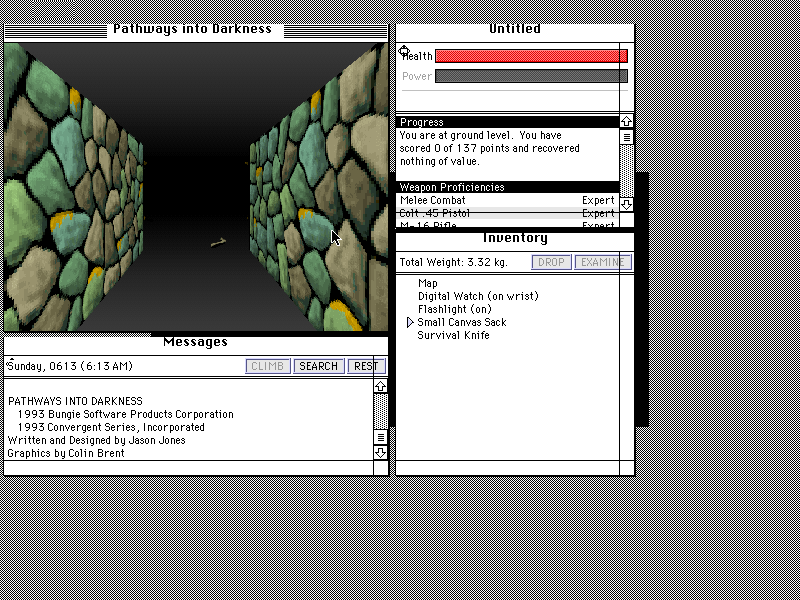Click the Written and Designed by Jason Jones line
Image resolution: width=800 pixels, height=600 pixels.
pyautogui.click(x=96, y=440)
